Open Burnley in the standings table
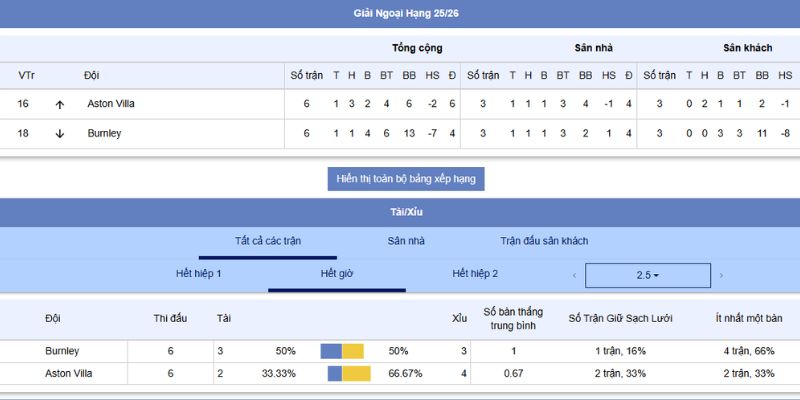The height and width of the screenshot is (400, 800). [104, 134]
